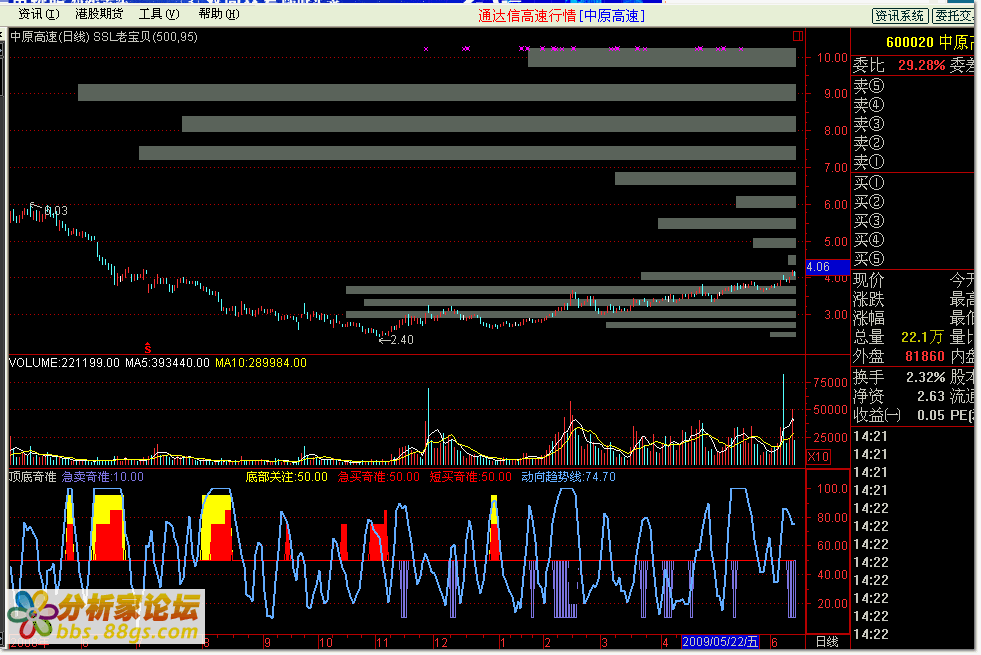Screen dimensions: 981x655
Task: Click the MA10:289984.00 value
Action: coord(261,363)
